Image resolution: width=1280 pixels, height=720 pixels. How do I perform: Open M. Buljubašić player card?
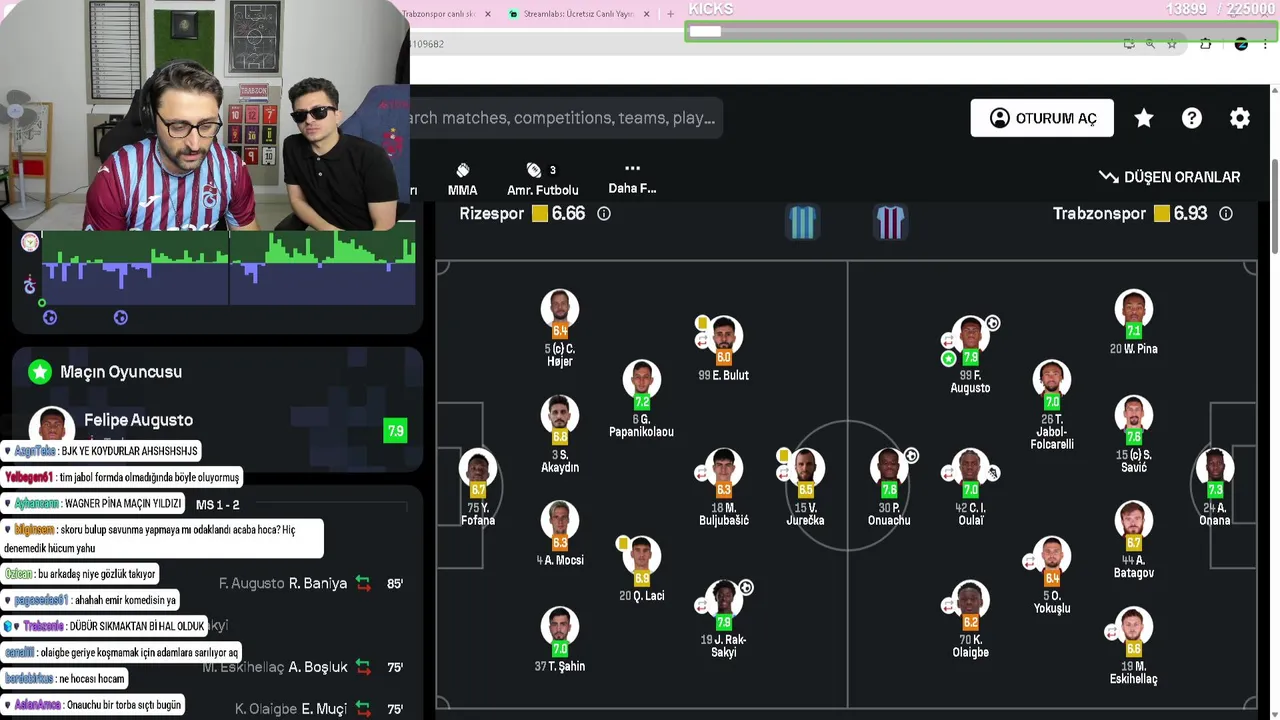724,488
